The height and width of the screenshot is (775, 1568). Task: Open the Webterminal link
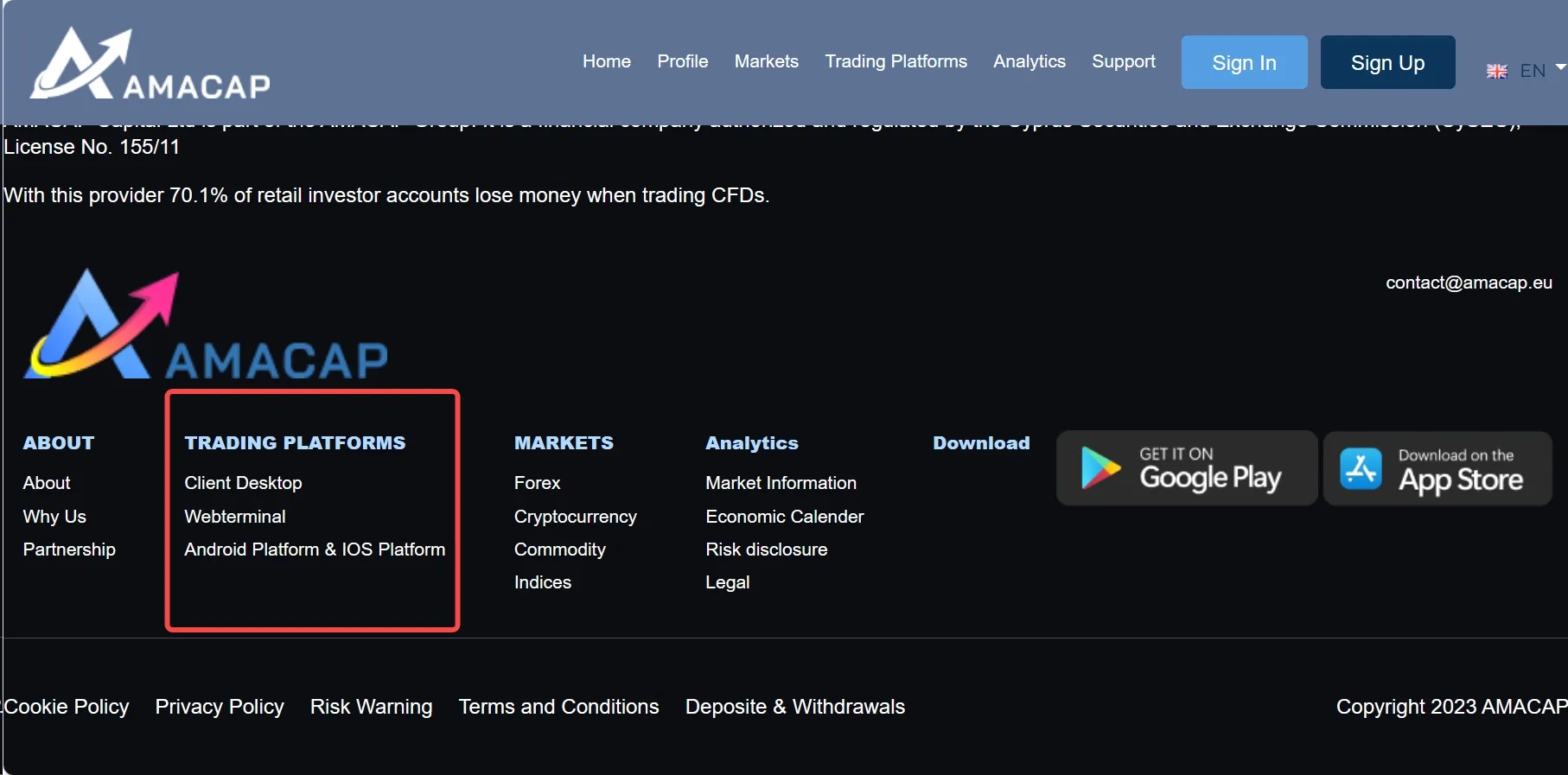click(x=235, y=517)
